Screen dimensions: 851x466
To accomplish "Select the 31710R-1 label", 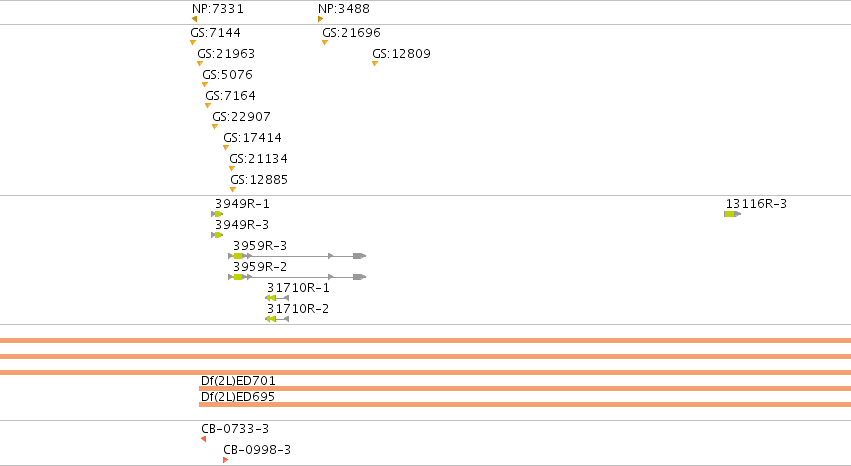I will 298,288.
